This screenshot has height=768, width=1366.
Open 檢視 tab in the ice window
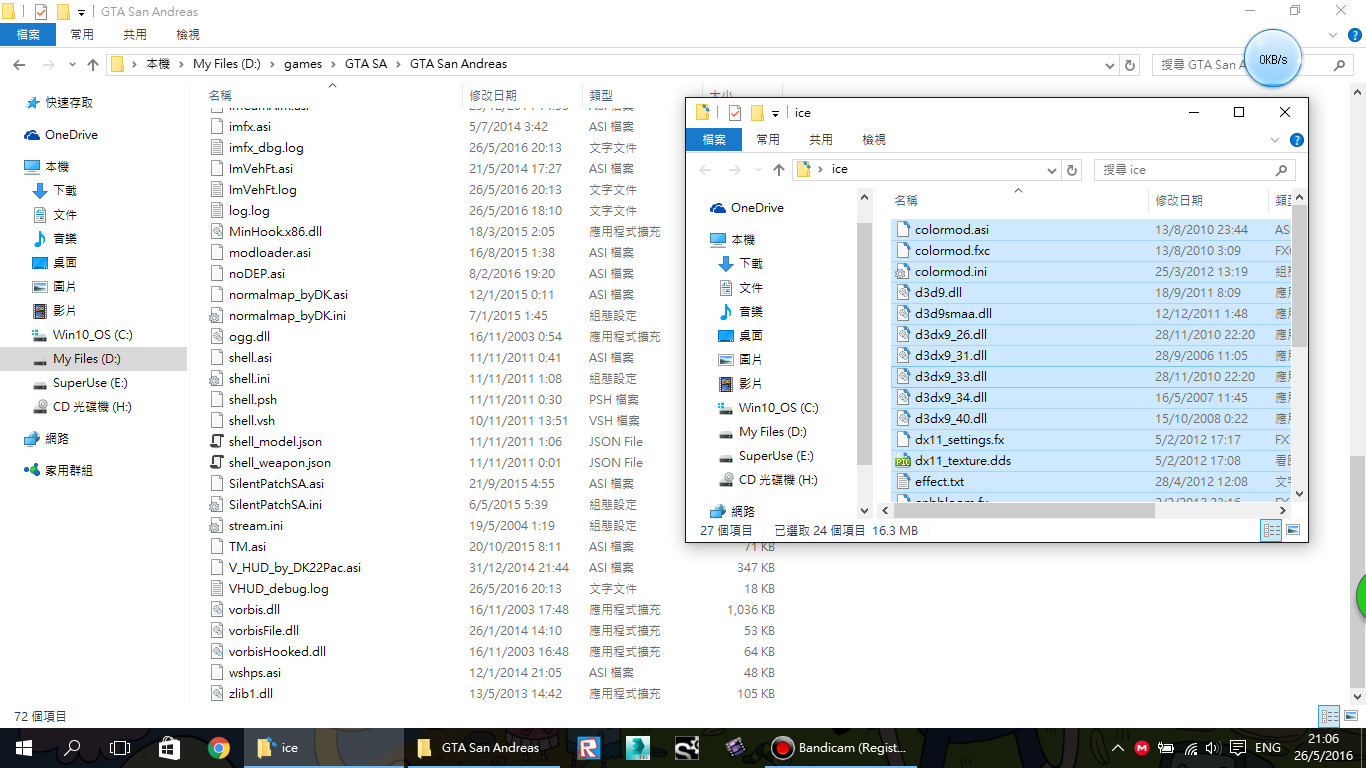pos(874,140)
